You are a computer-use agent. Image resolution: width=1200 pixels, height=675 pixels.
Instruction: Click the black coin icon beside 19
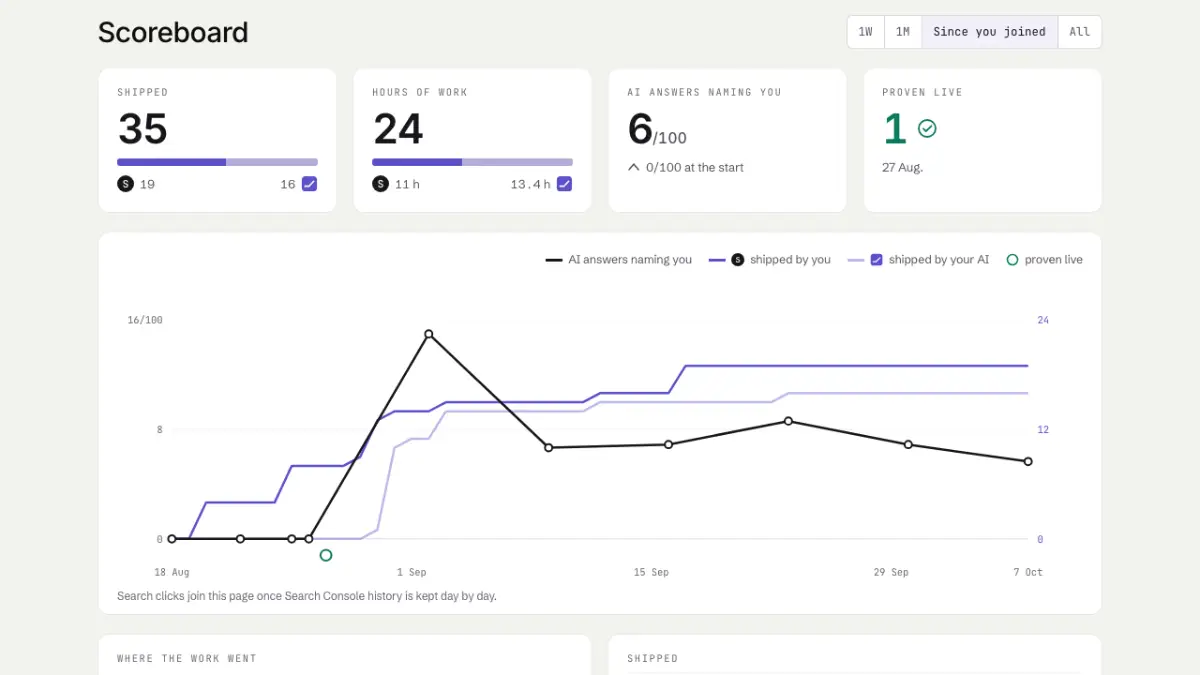[x=125, y=184]
